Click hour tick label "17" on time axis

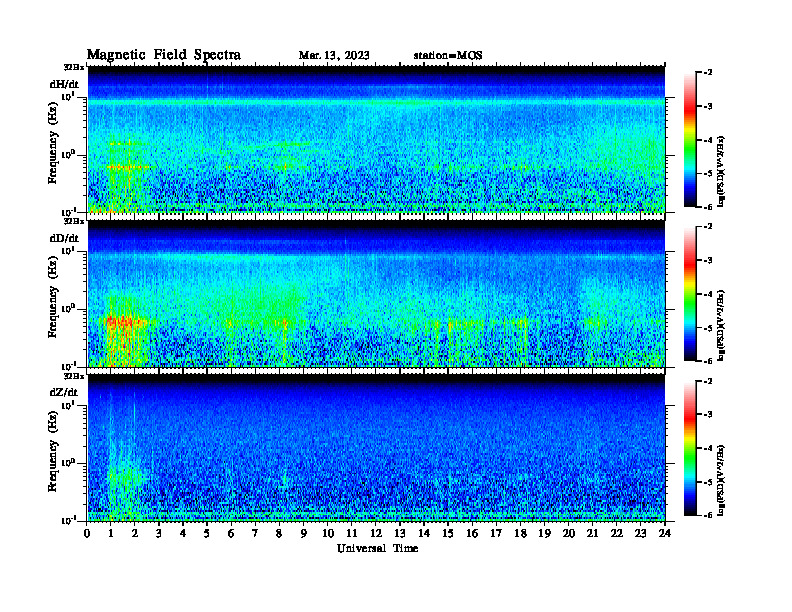pos(496,533)
